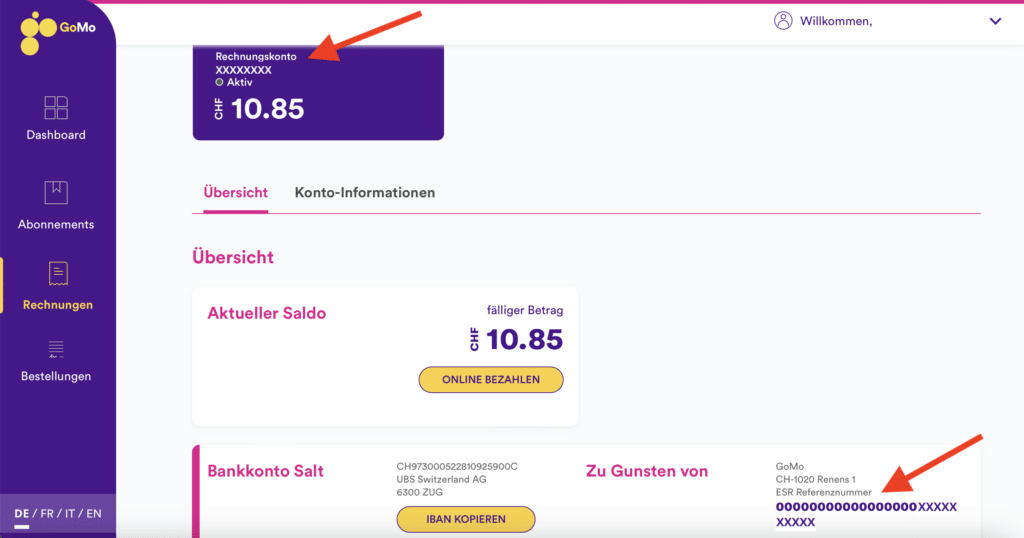Switch language to EN
The height and width of the screenshot is (538, 1024).
tap(94, 514)
